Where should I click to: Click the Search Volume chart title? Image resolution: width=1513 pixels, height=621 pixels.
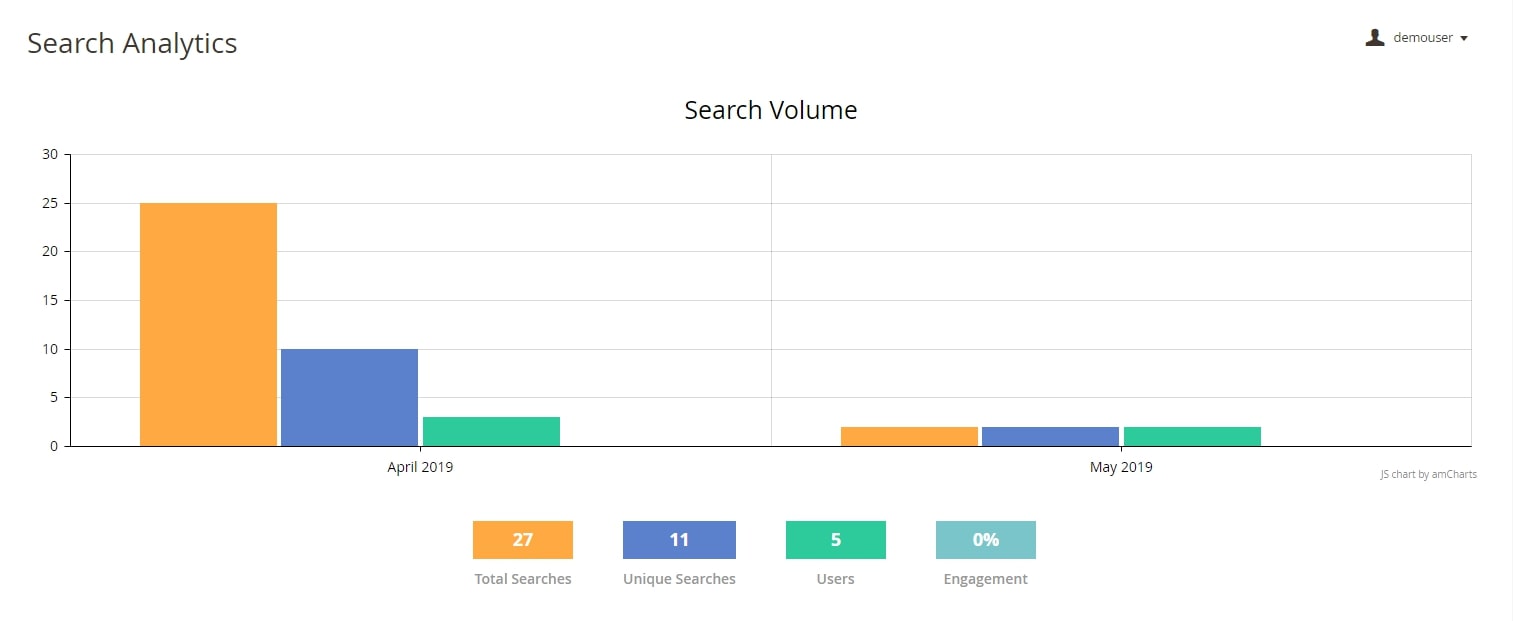[x=770, y=110]
